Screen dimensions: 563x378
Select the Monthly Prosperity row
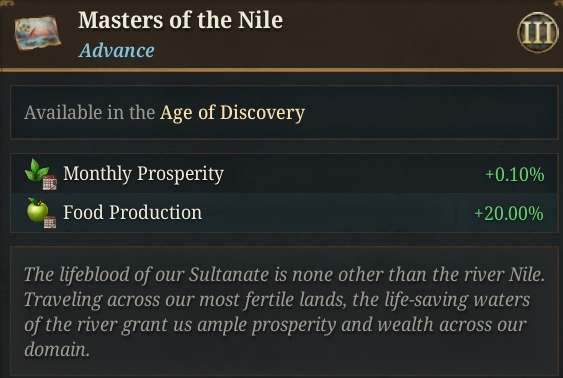point(284,173)
